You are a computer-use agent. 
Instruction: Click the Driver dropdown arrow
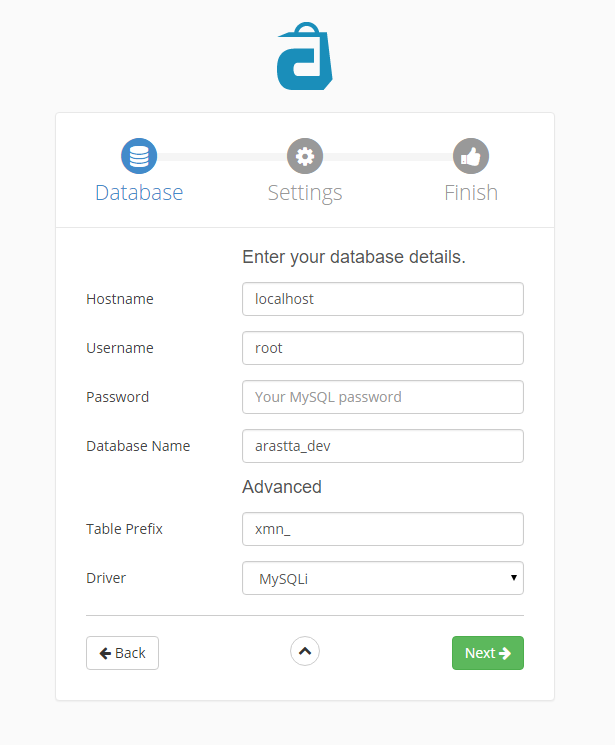coord(513,578)
